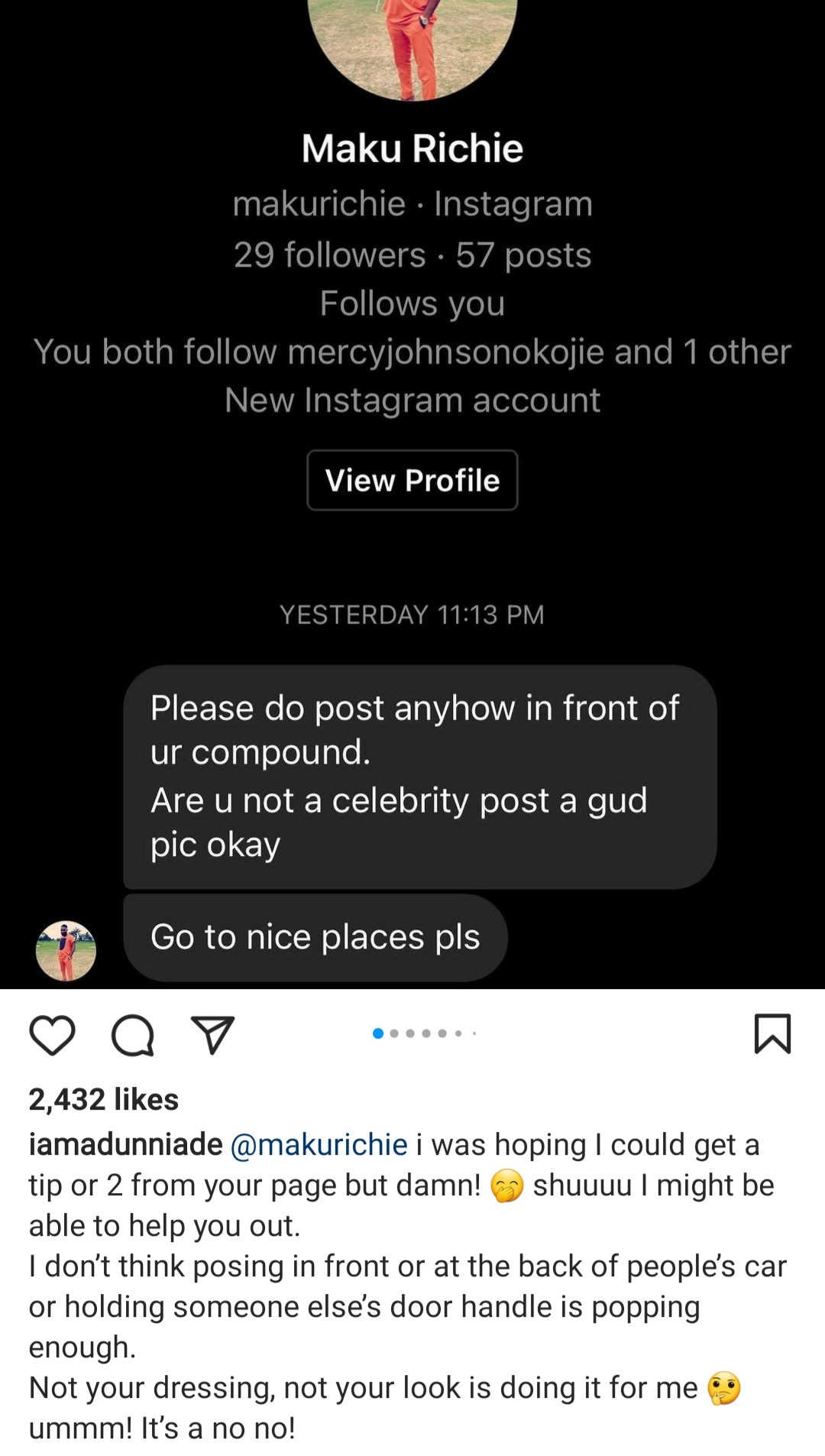Tap the small avatar beside the messages
Screen dimensions: 825x1456
coord(66,950)
